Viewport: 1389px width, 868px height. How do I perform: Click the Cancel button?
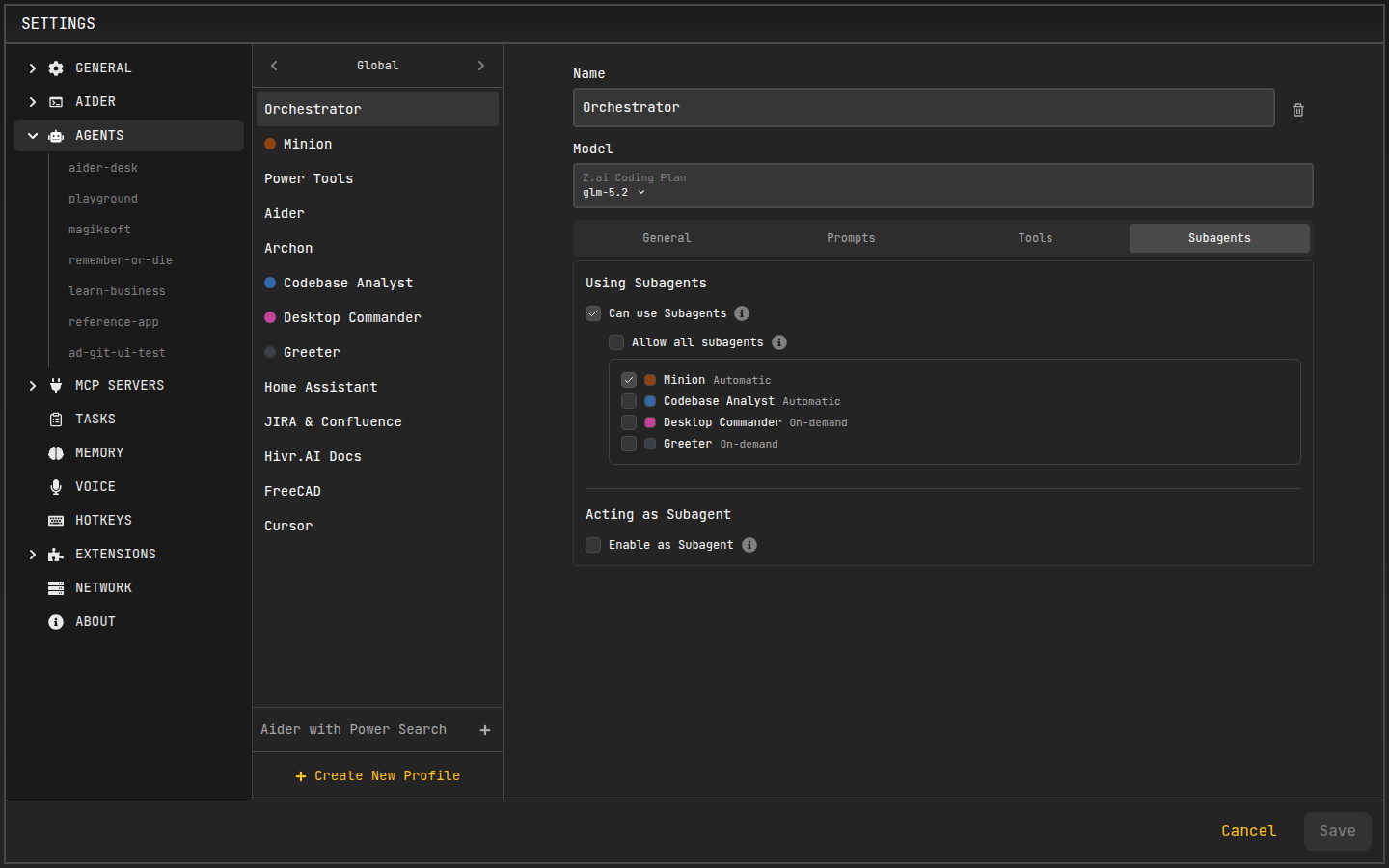[x=1248, y=831]
